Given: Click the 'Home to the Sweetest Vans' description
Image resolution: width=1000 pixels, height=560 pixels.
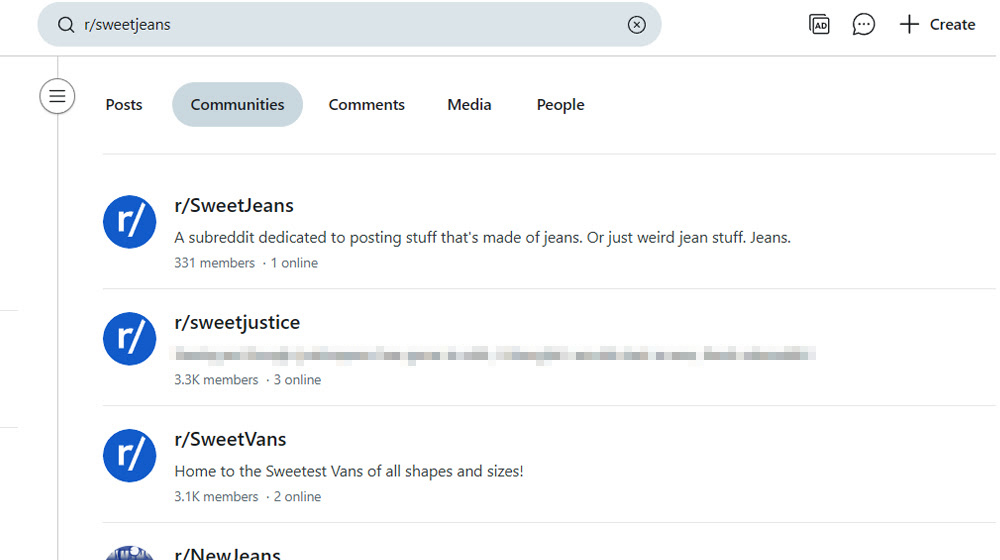Looking at the screenshot, I should (349, 471).
